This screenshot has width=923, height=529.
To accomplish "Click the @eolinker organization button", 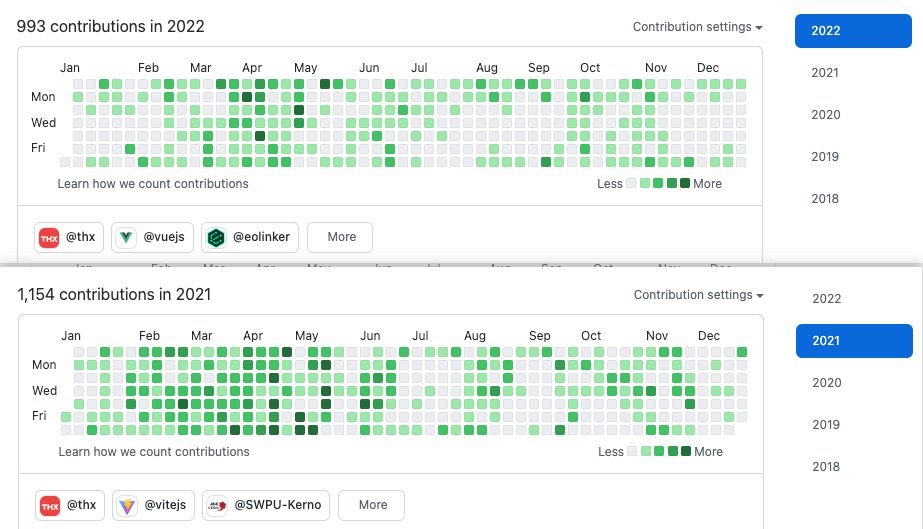I will pos(250,237).
